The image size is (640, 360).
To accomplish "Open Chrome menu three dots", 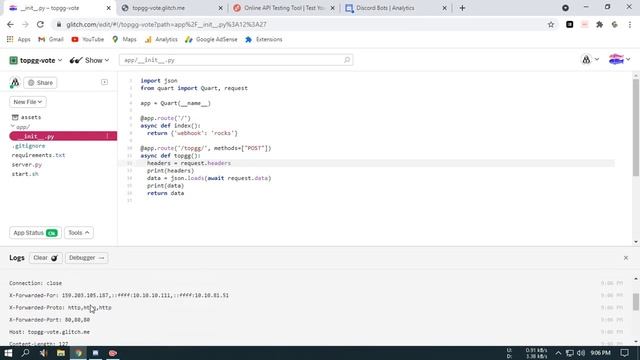I will (x=630, y=24).
